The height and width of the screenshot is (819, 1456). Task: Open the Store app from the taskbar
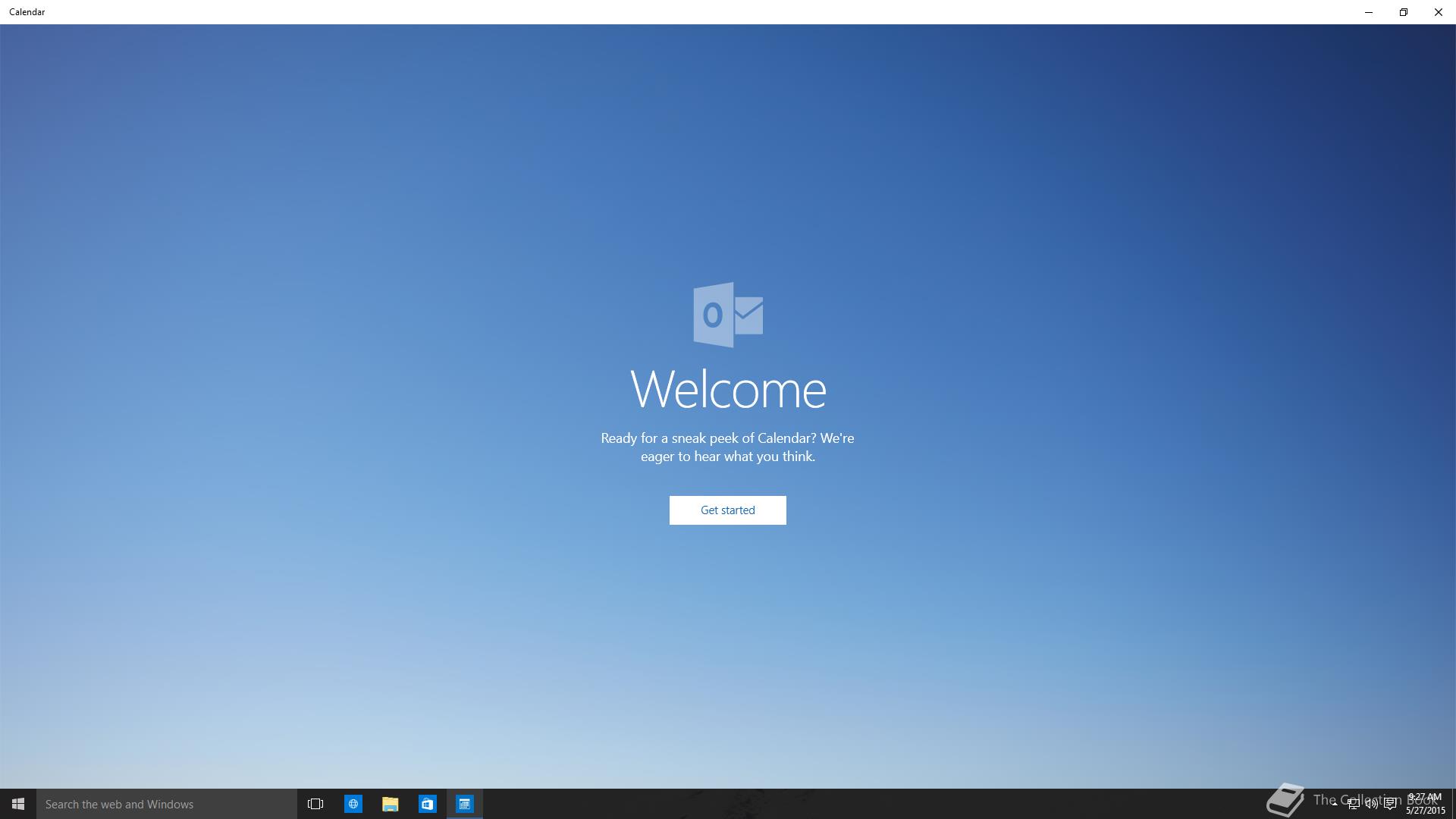coord(427,804)
